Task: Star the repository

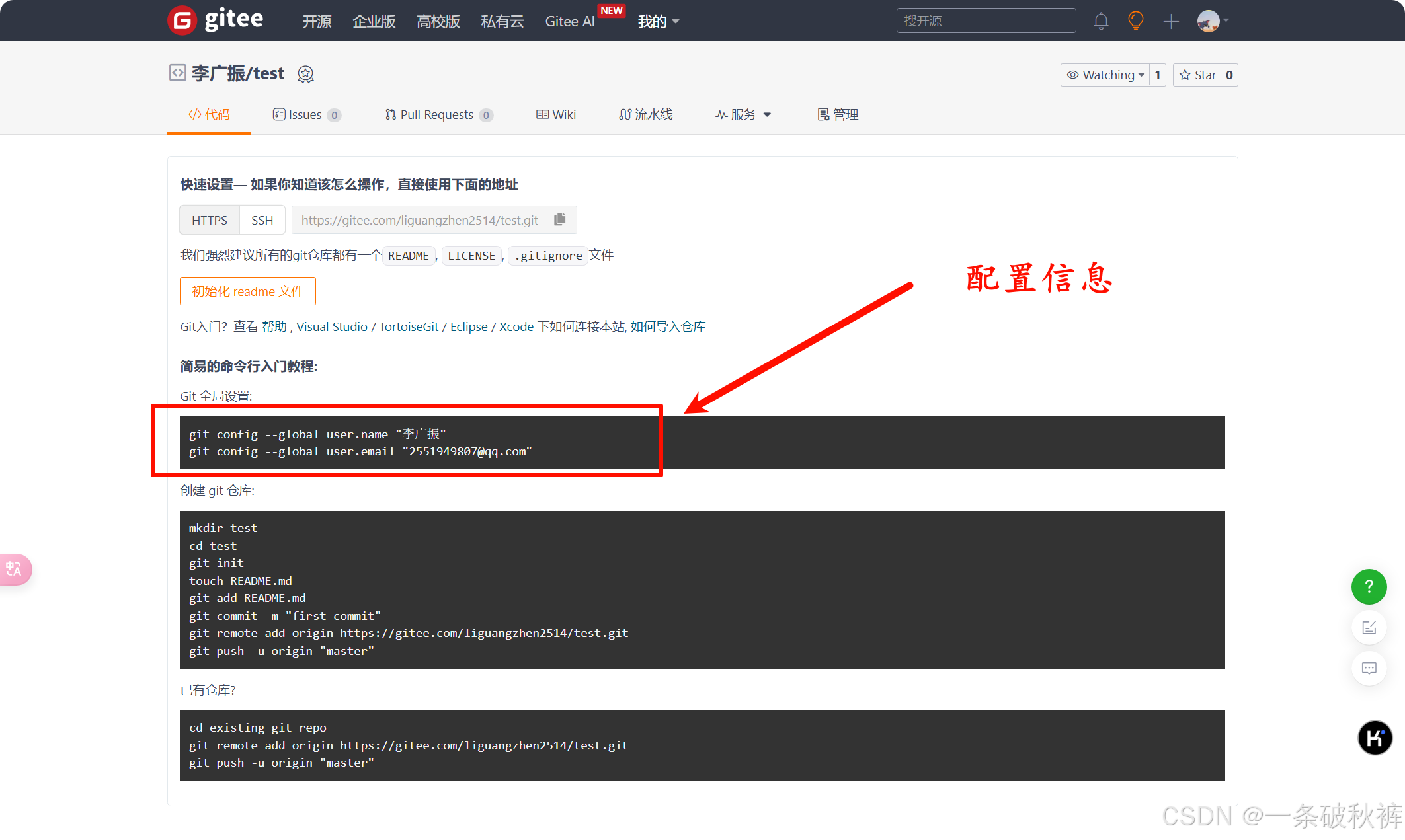Action: click(x=1197, y=75)
